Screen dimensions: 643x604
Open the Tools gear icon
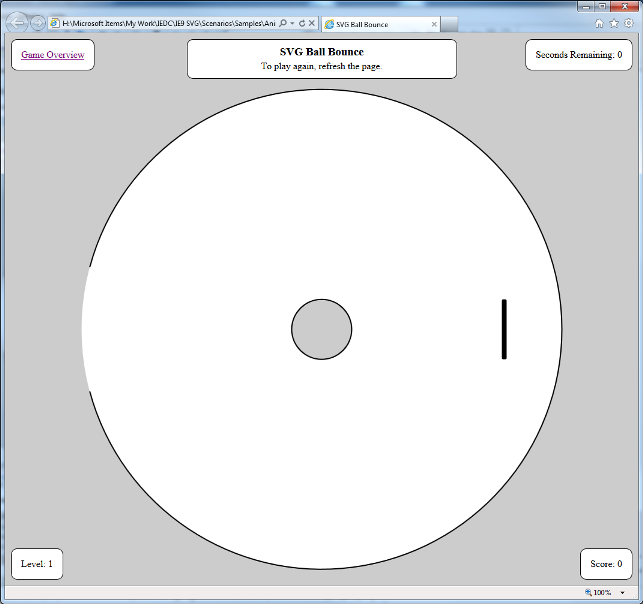pos(629,23)
